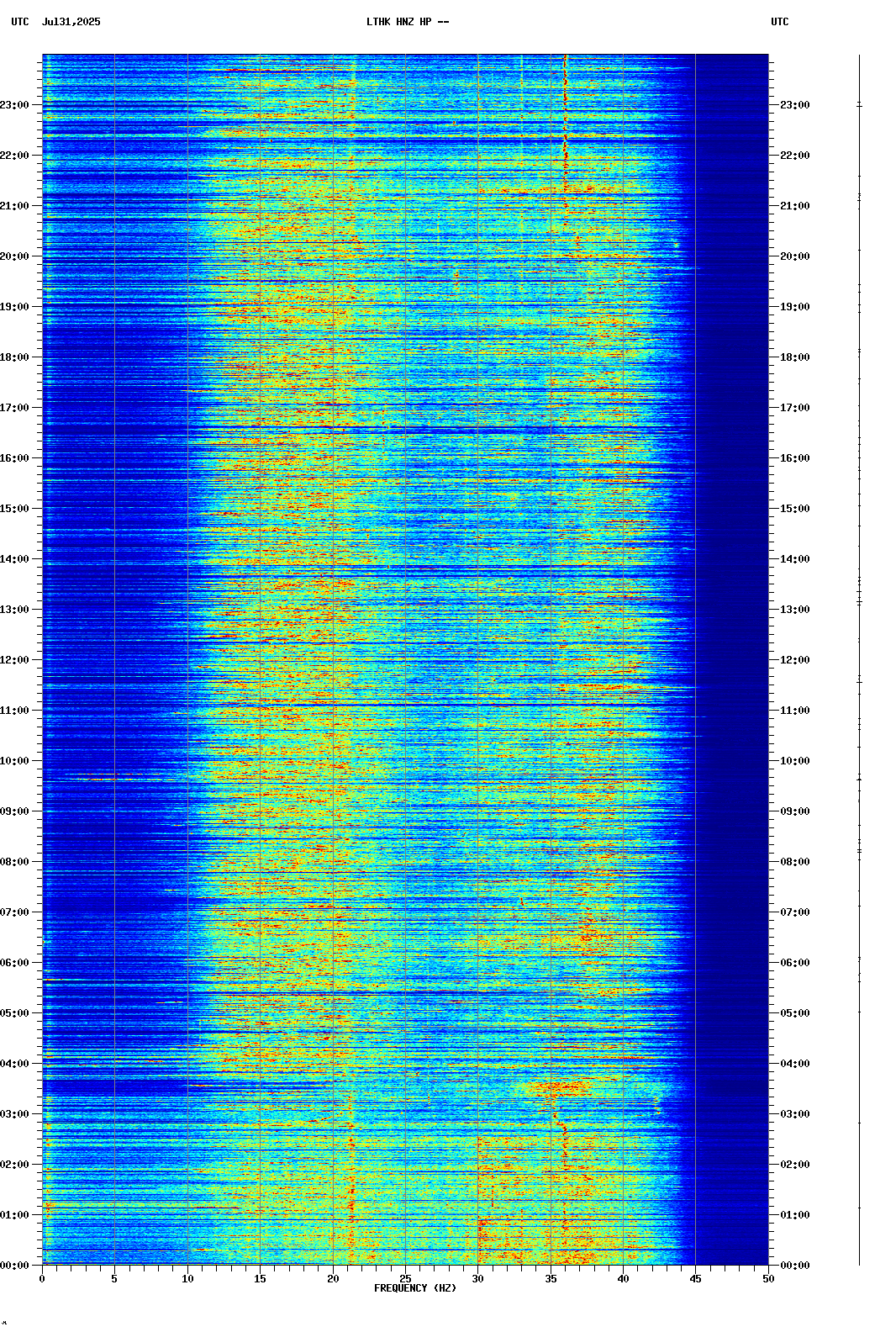Select 10:00 on the left time axis
This screenshot has height=1332, width=896.
click(14, 761)
